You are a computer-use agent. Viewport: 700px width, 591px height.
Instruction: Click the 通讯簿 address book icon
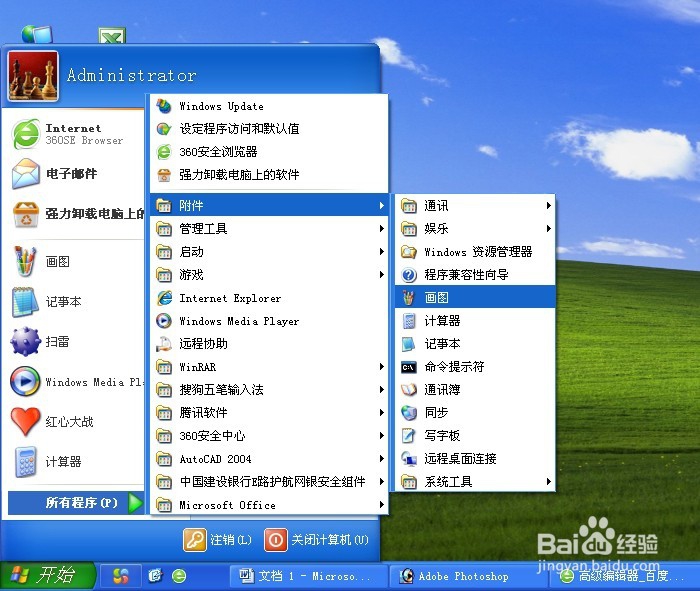pyautogui.click(x=408, y=390)
